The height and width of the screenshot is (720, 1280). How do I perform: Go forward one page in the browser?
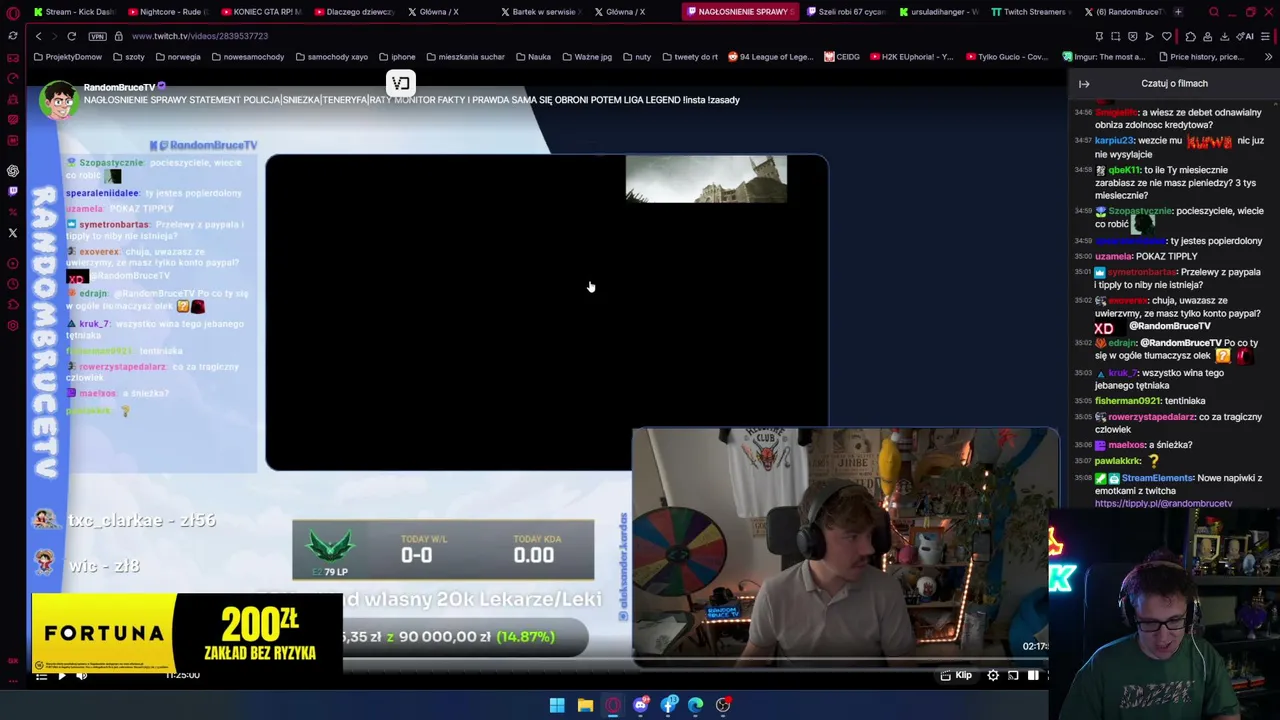point(54,36)
